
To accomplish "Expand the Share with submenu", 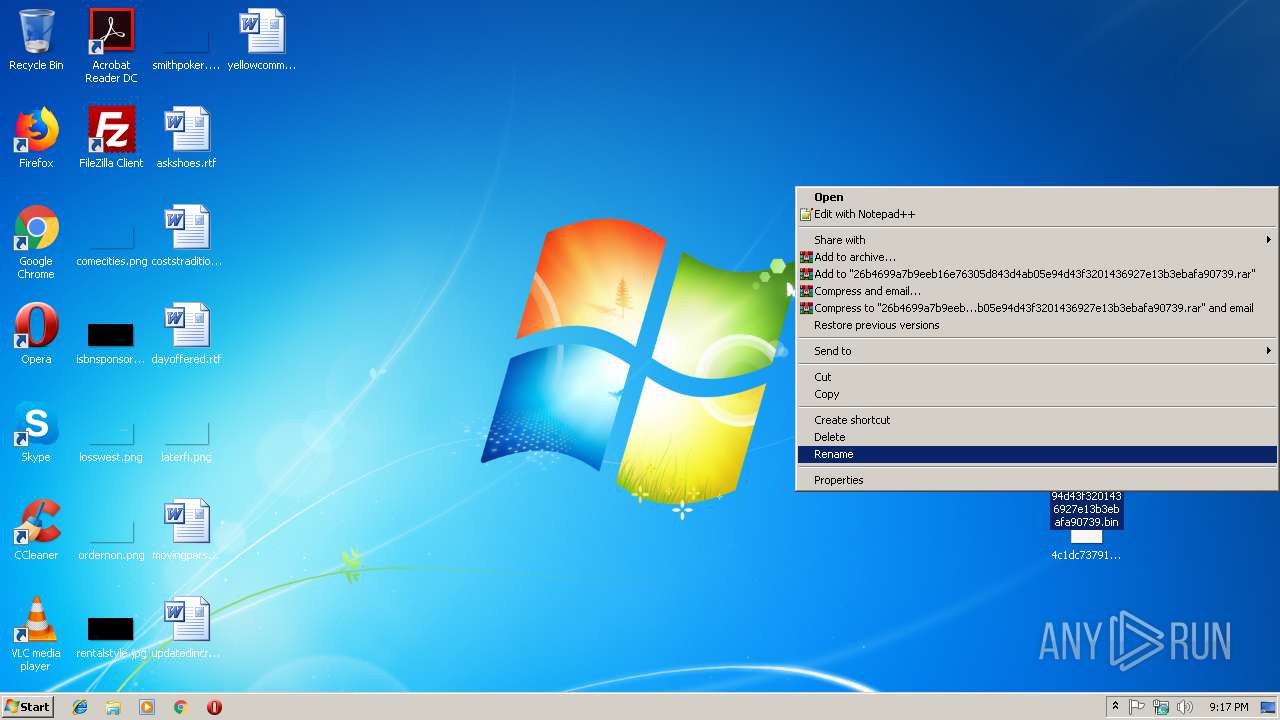I will tap(1037, 240).
